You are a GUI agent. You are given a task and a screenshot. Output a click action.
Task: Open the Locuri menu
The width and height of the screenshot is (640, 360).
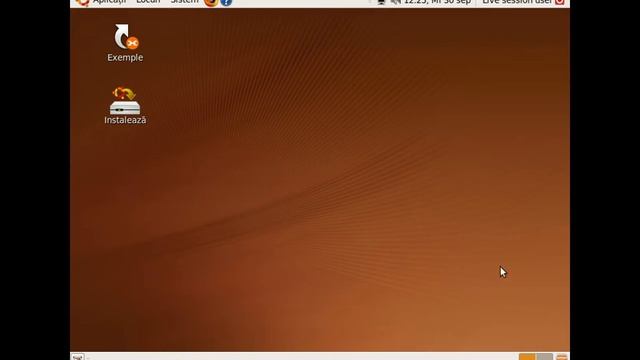148,2
